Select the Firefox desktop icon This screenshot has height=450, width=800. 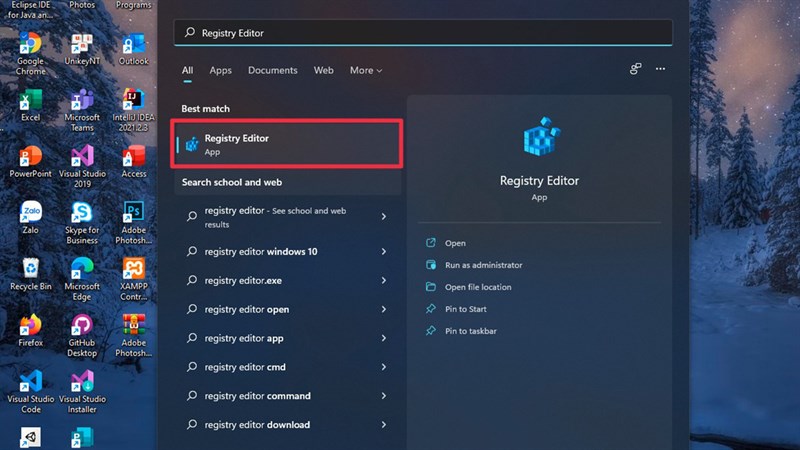click(30, 331)
